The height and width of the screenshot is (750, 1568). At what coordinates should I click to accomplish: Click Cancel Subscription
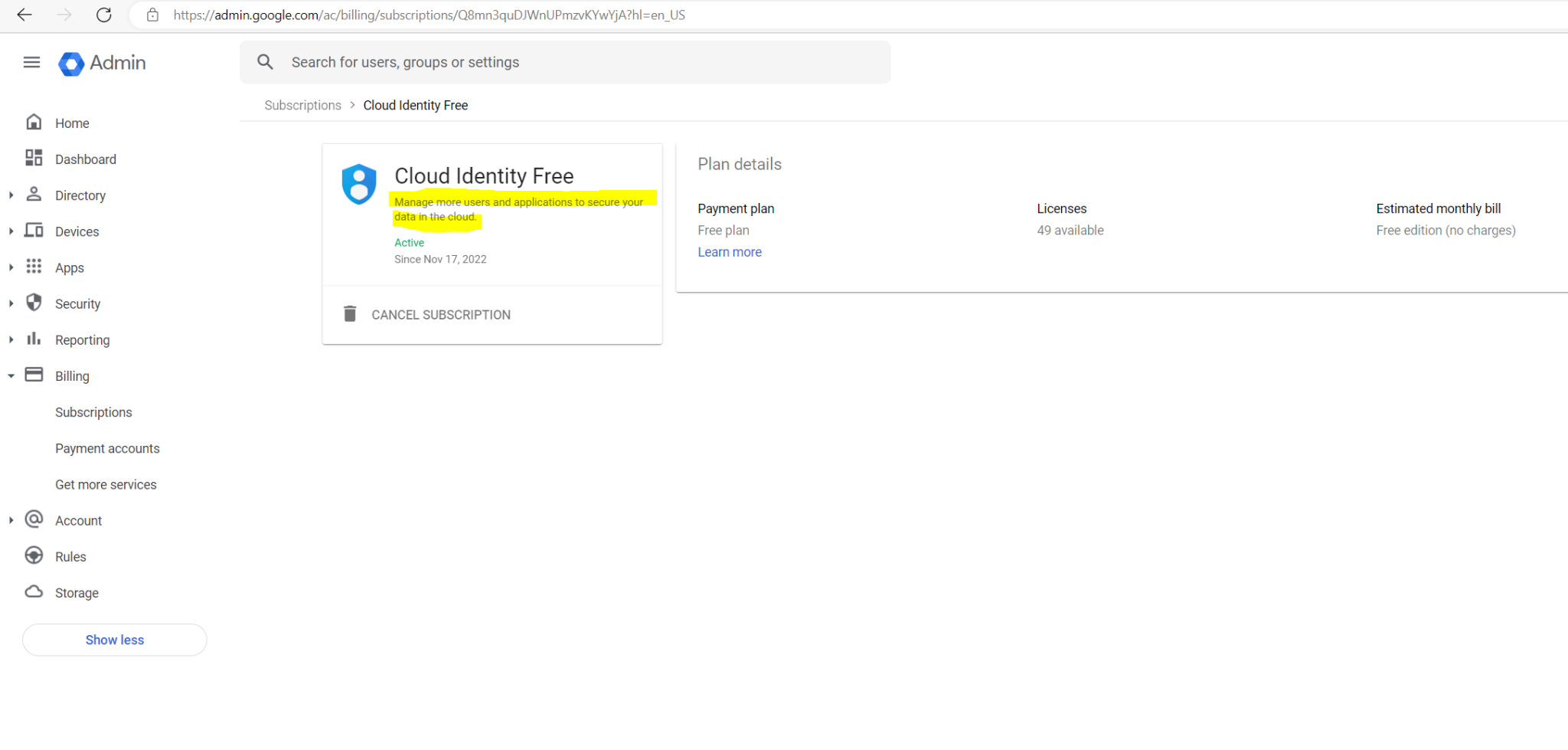coord(440,314)
